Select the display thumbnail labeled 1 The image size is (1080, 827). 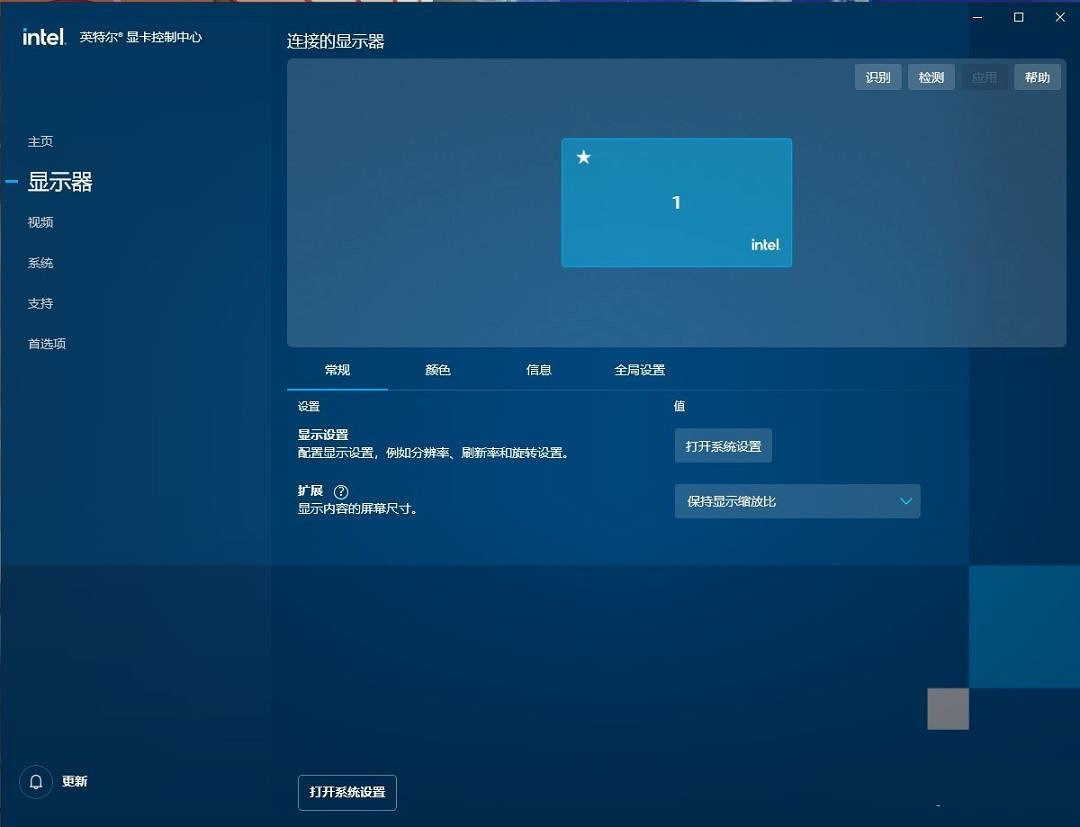tap(676, 202)
